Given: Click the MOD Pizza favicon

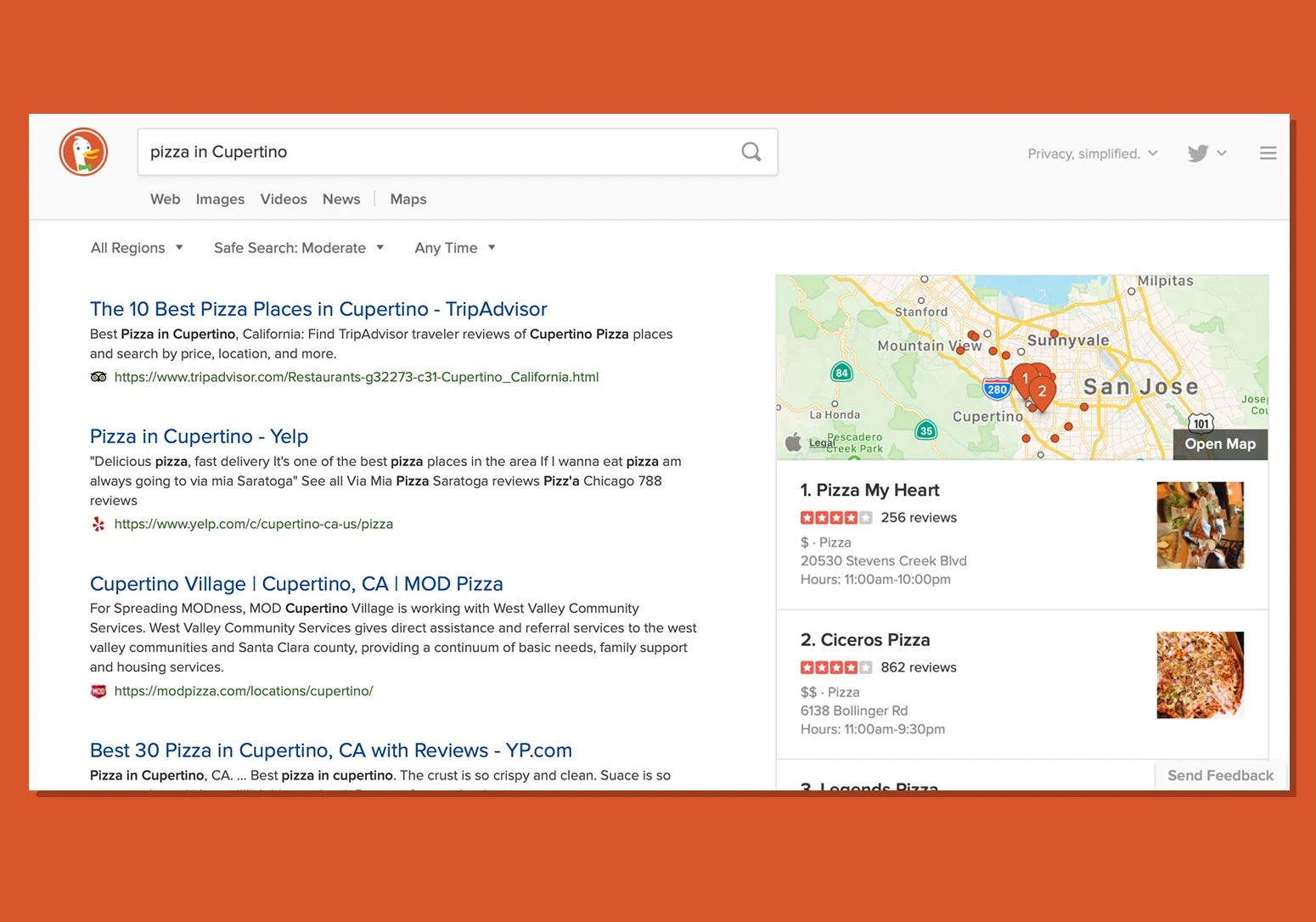Looking at the screenshot, I should click(98, 691).
